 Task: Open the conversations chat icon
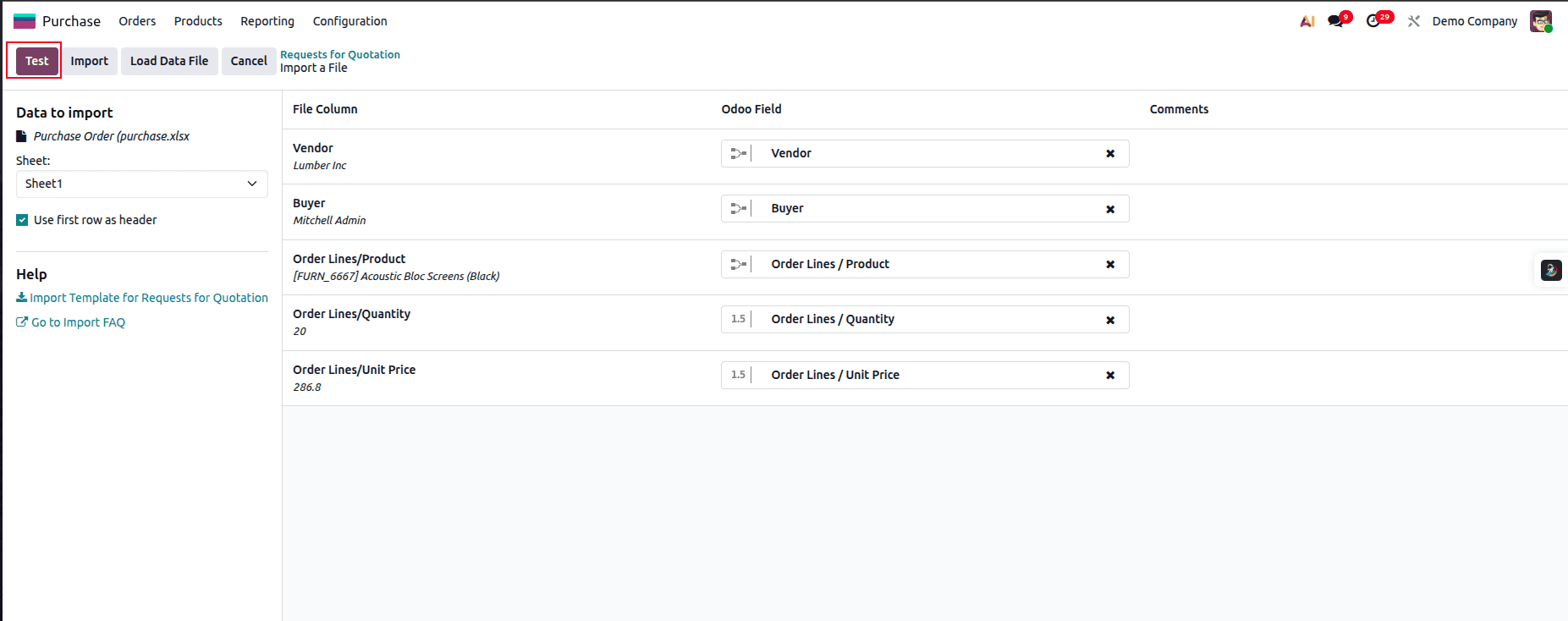pos(1336,21)
